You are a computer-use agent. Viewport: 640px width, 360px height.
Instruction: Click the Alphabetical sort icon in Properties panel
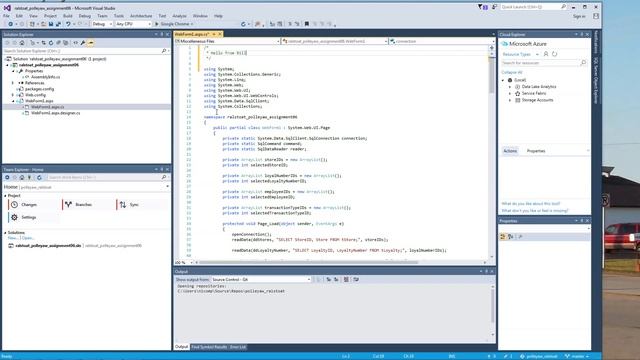511,236
